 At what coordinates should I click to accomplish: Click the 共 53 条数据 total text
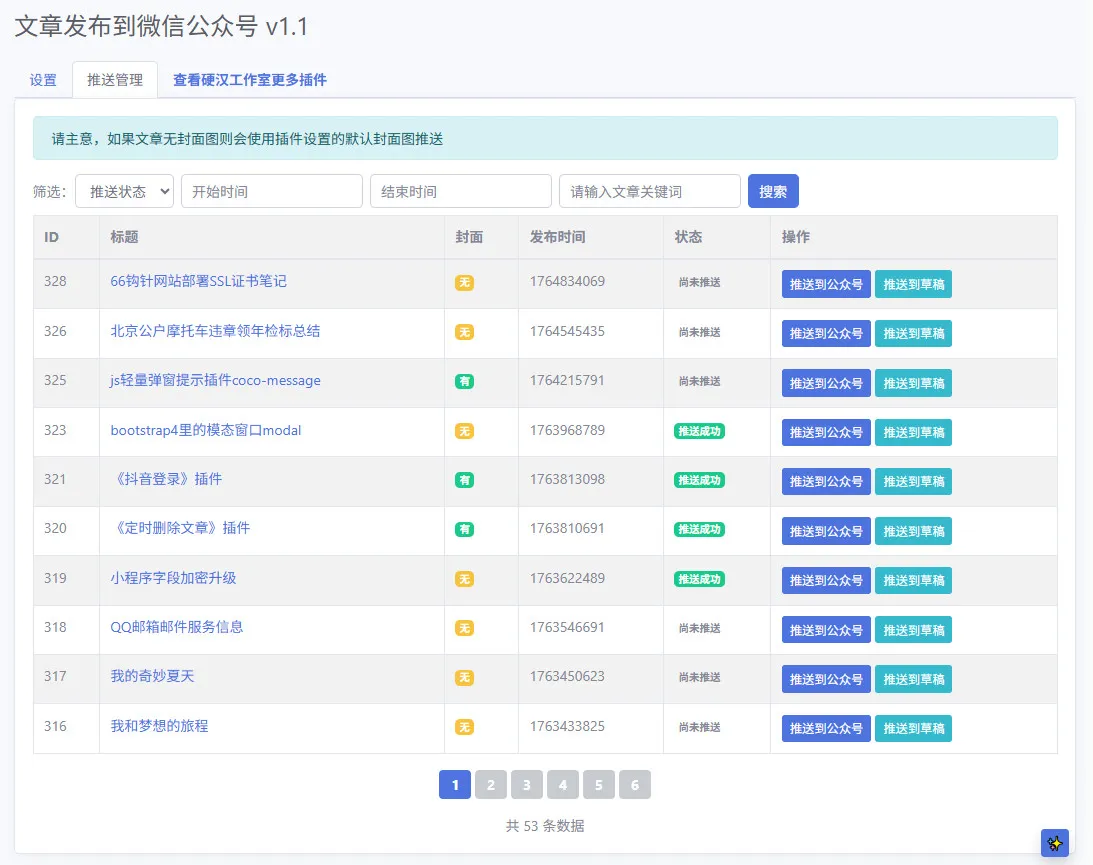[545, 826]
